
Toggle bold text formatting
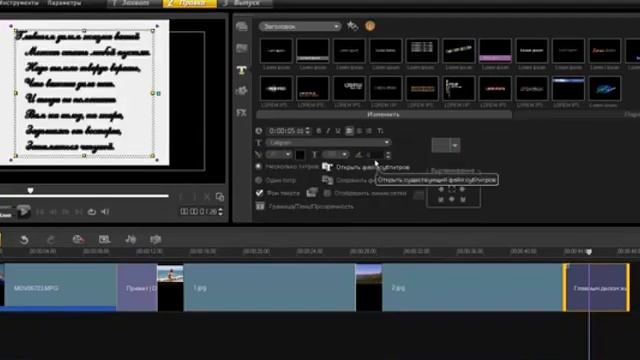tap(318, 131)
